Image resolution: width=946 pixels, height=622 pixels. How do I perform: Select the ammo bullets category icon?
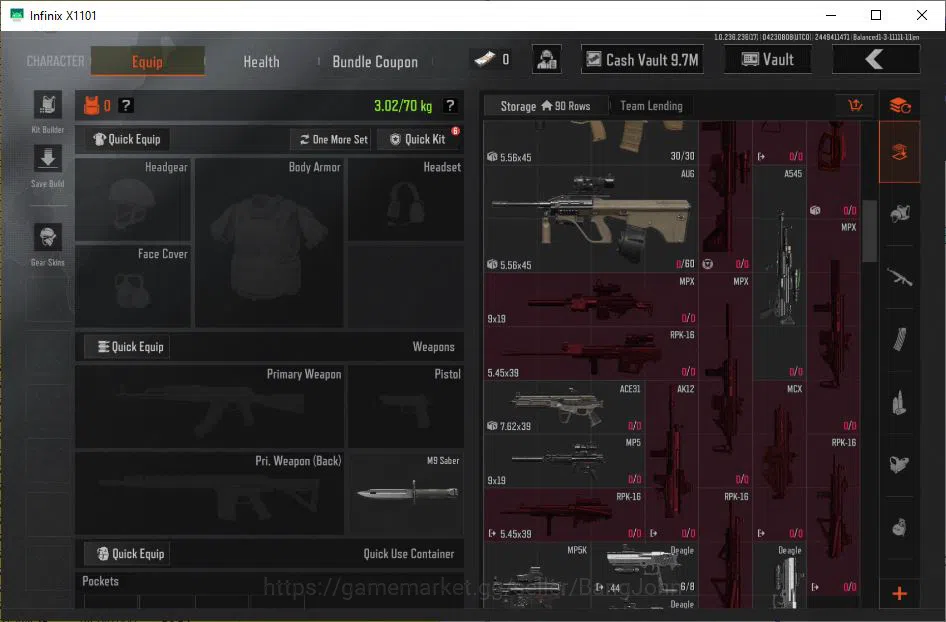pos(899,402)
